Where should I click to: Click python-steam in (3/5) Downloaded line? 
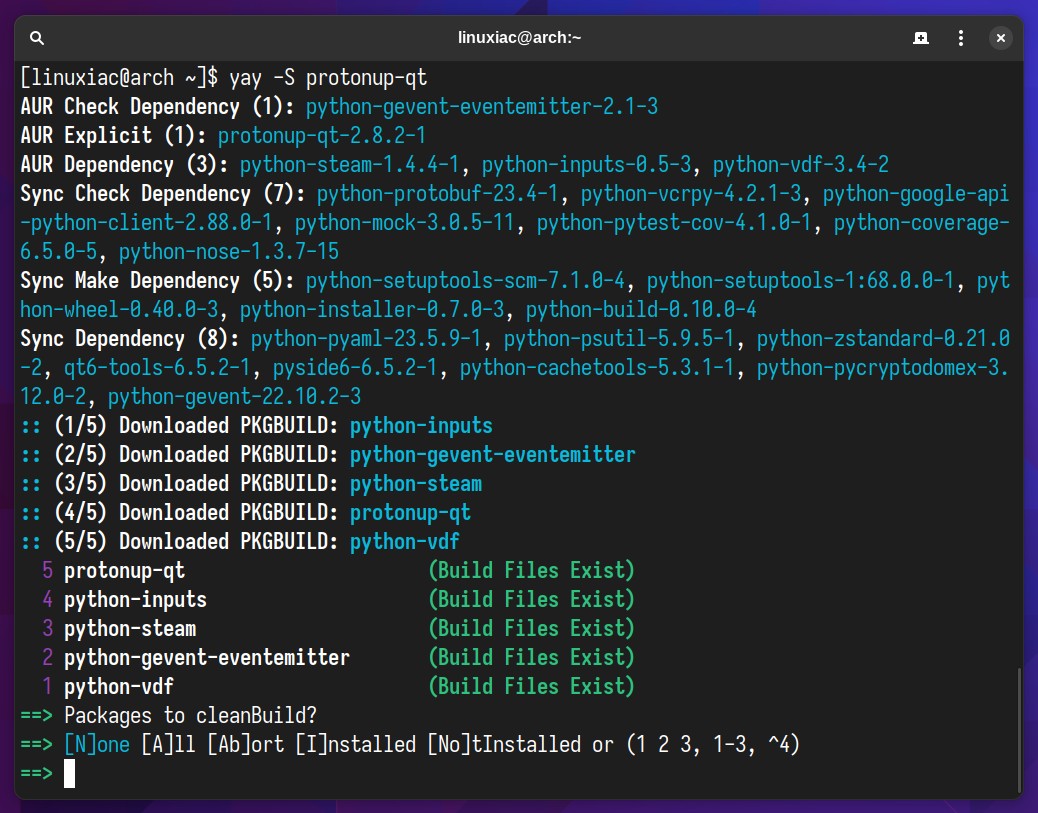[x=416, y=485]
